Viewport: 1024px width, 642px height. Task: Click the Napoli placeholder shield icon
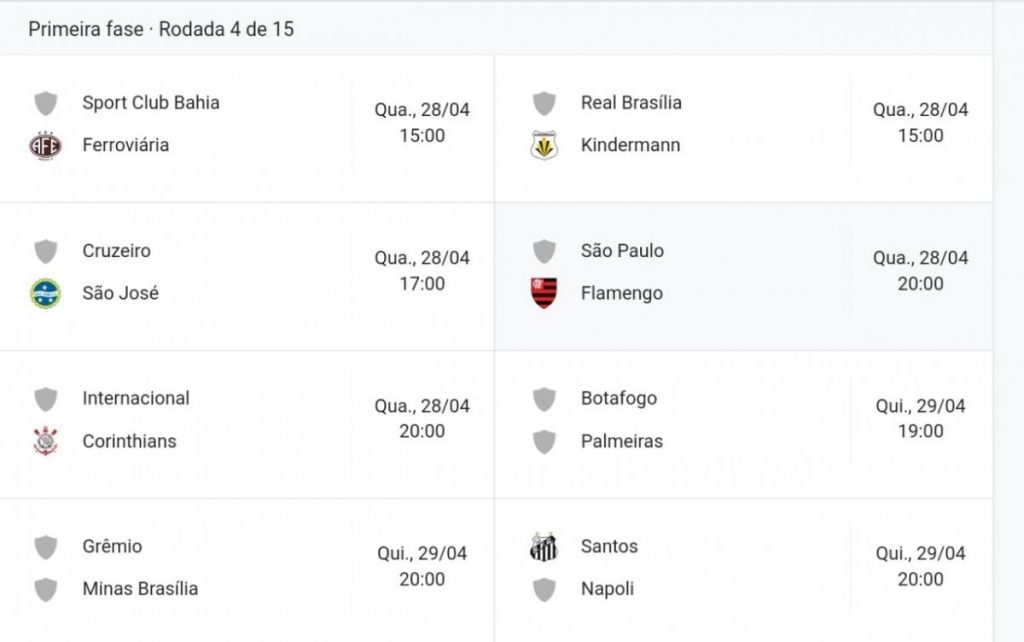pos(544,590)
